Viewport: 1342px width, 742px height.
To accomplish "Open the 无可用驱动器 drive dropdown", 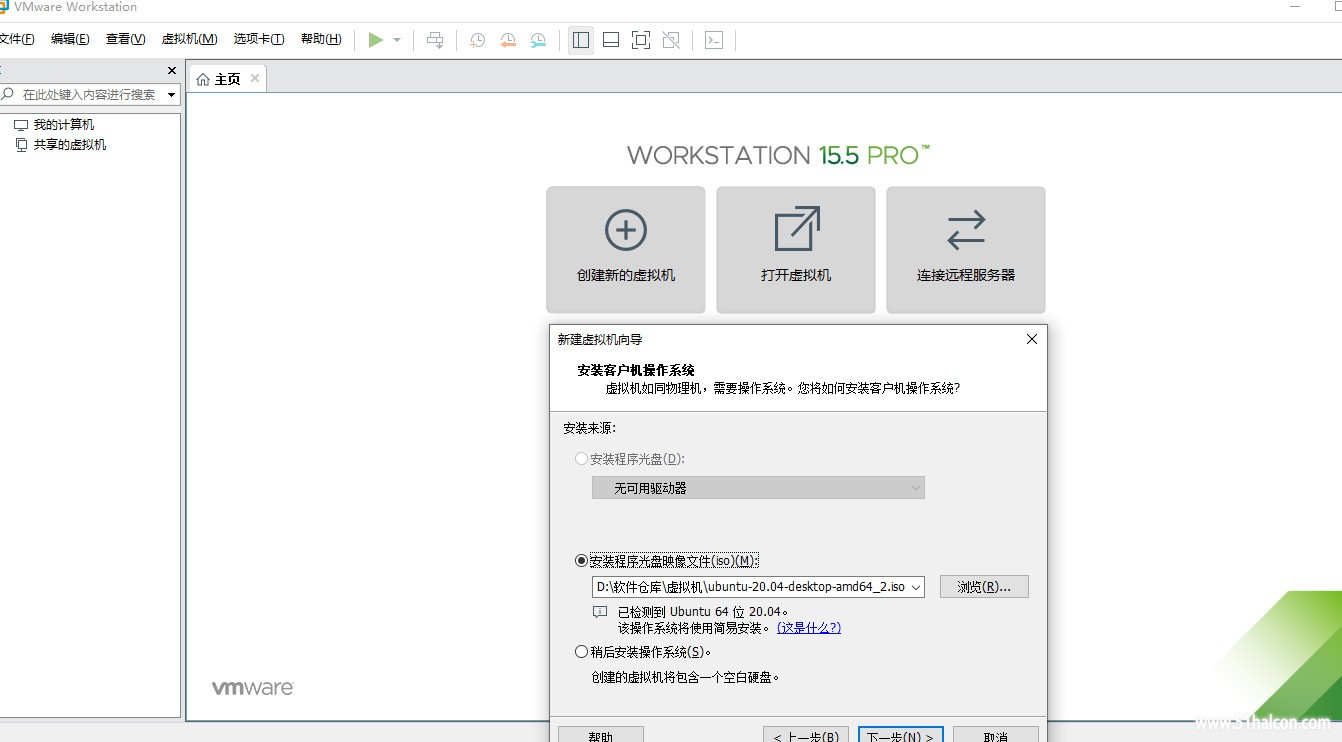I will [x=758, y=488].
